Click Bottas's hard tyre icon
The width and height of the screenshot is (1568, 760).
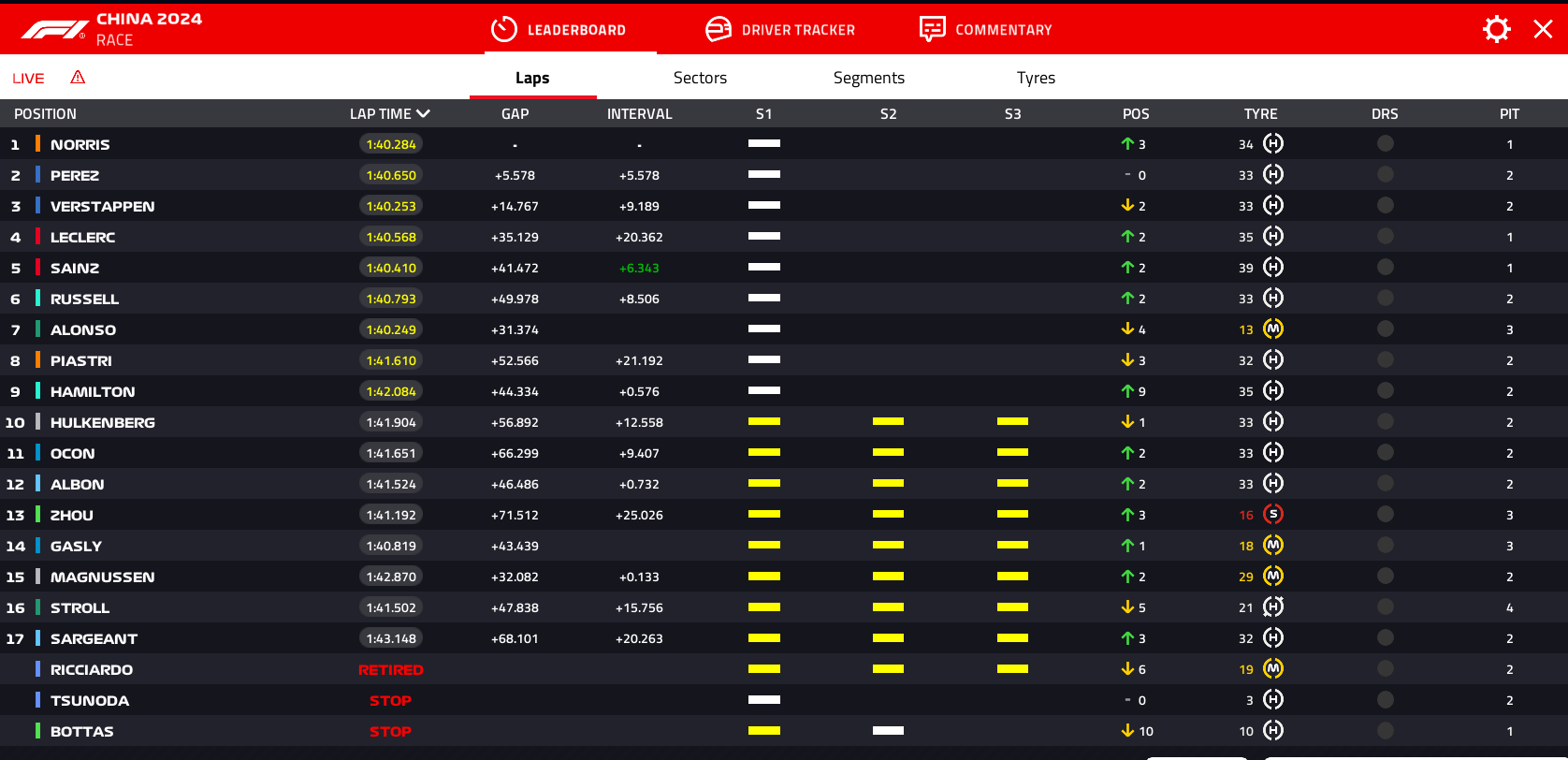(1273, 730)
